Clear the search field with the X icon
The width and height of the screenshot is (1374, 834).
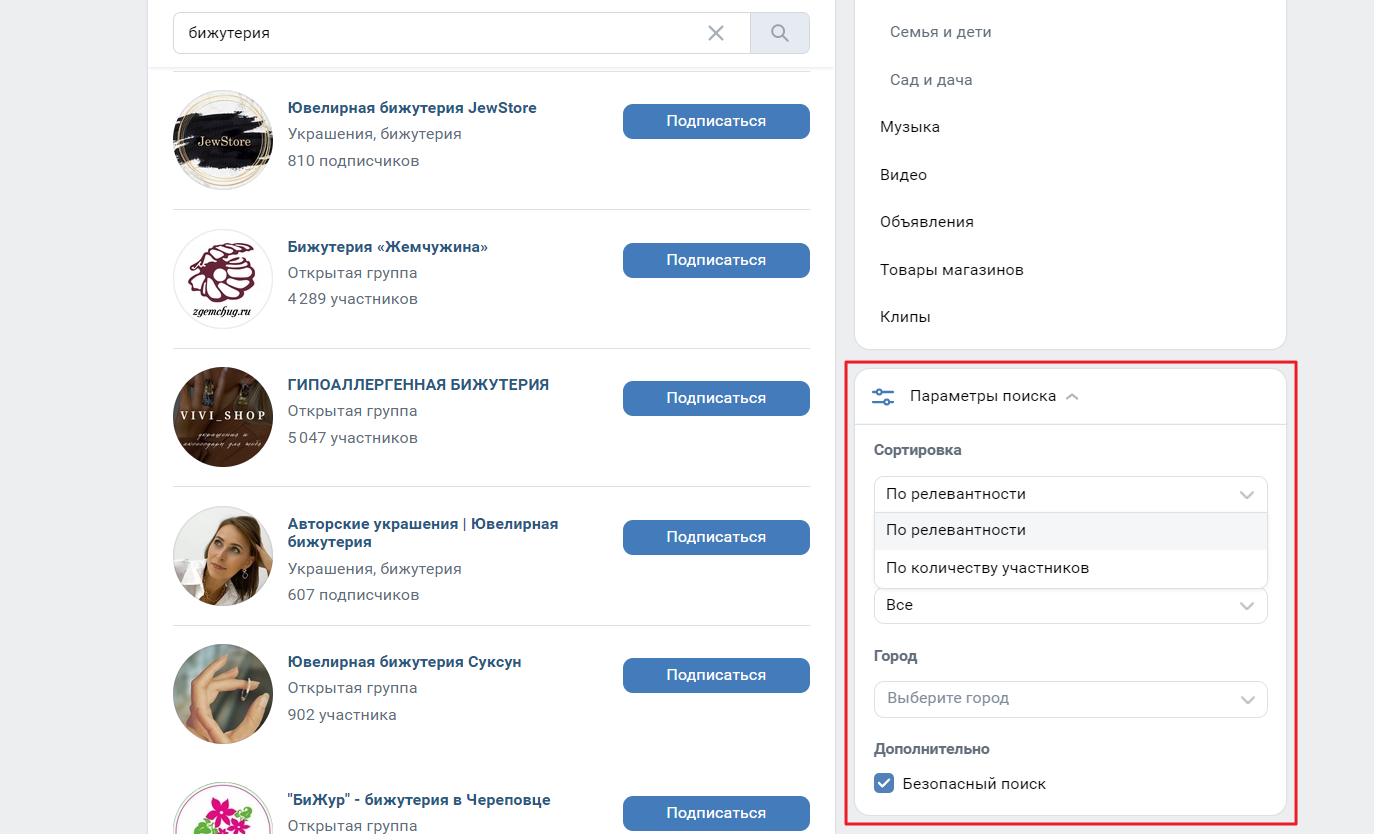(716, 33)
